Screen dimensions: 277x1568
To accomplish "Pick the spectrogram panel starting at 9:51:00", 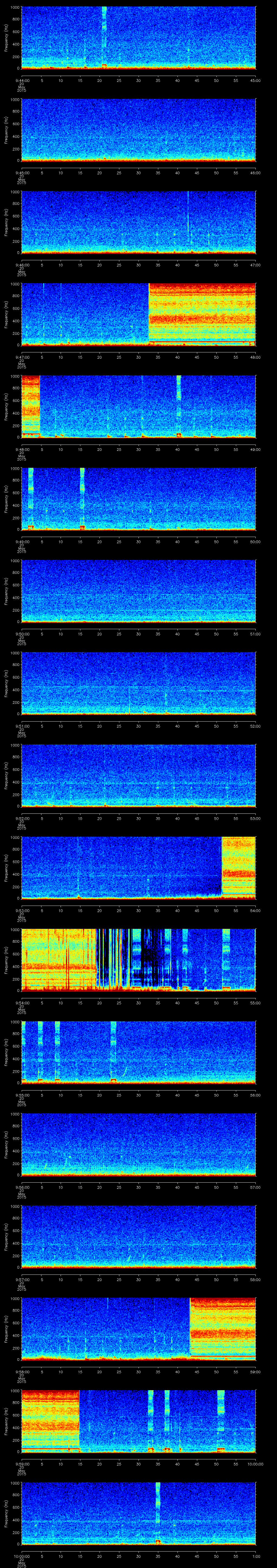I will (x=138, y=683).
